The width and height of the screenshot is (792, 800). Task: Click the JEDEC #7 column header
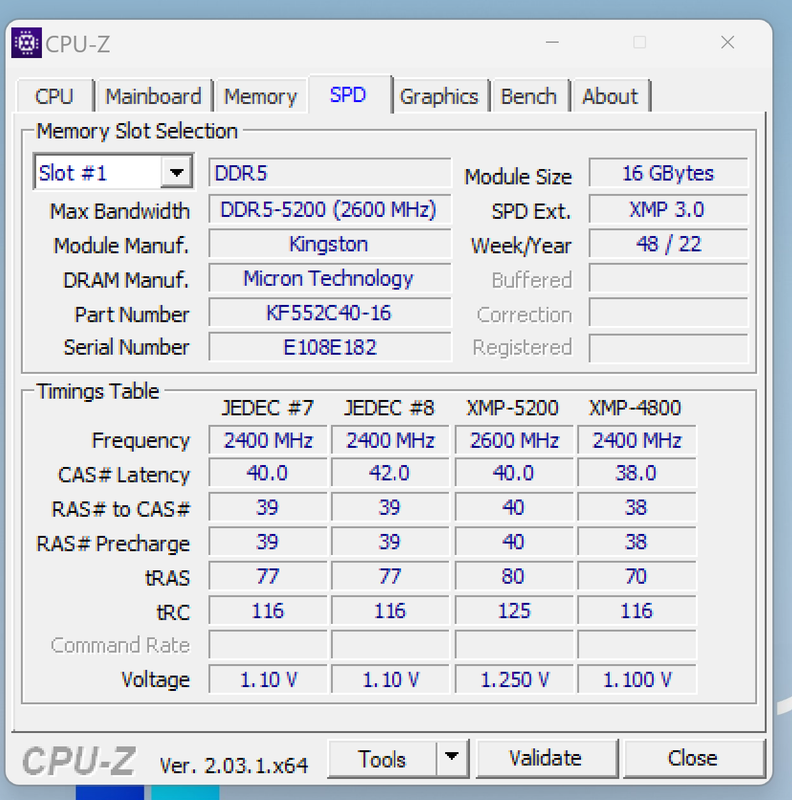coord(267,408)
